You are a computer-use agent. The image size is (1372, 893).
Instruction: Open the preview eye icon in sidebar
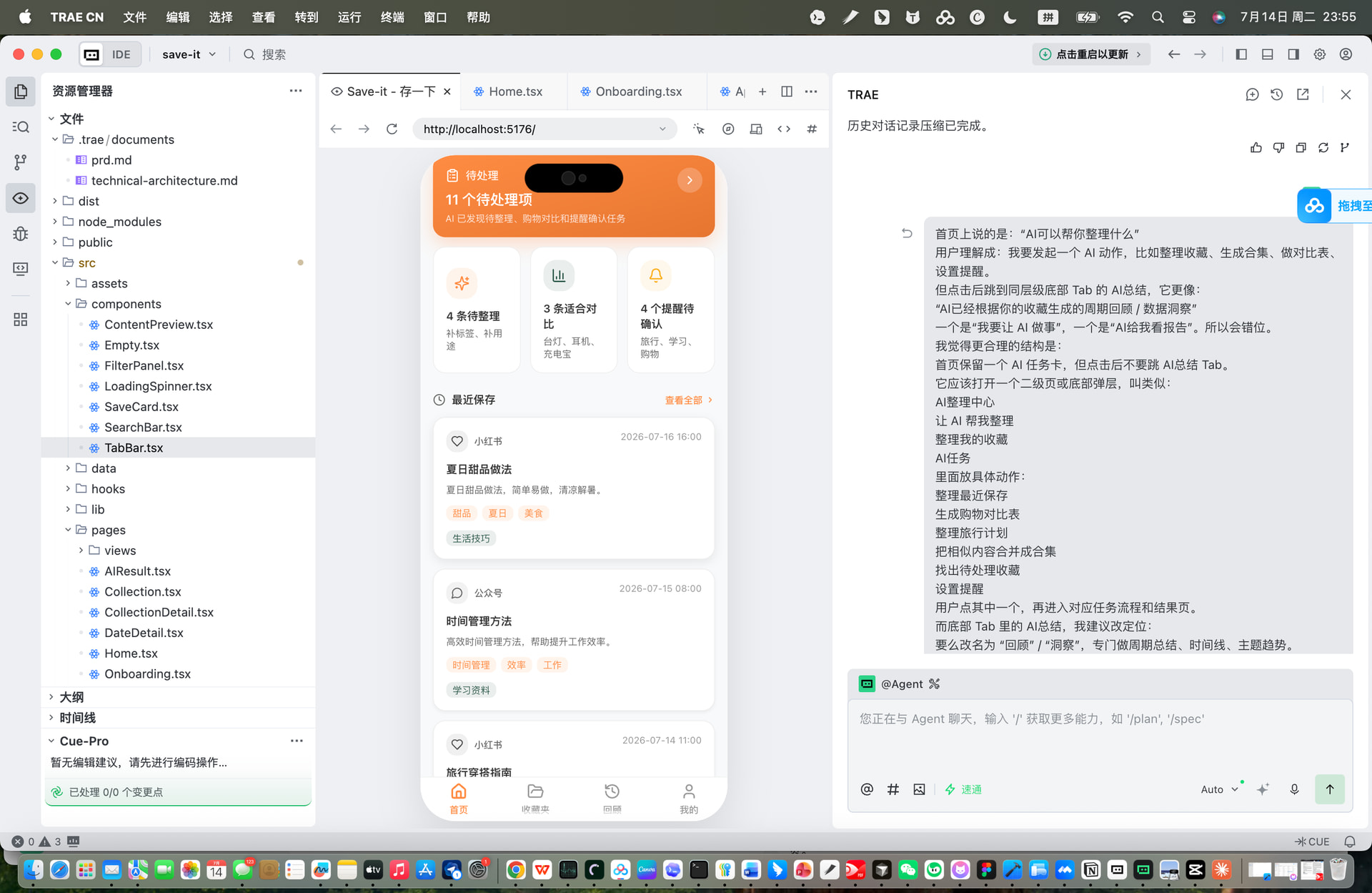click(x=21, y=198)
